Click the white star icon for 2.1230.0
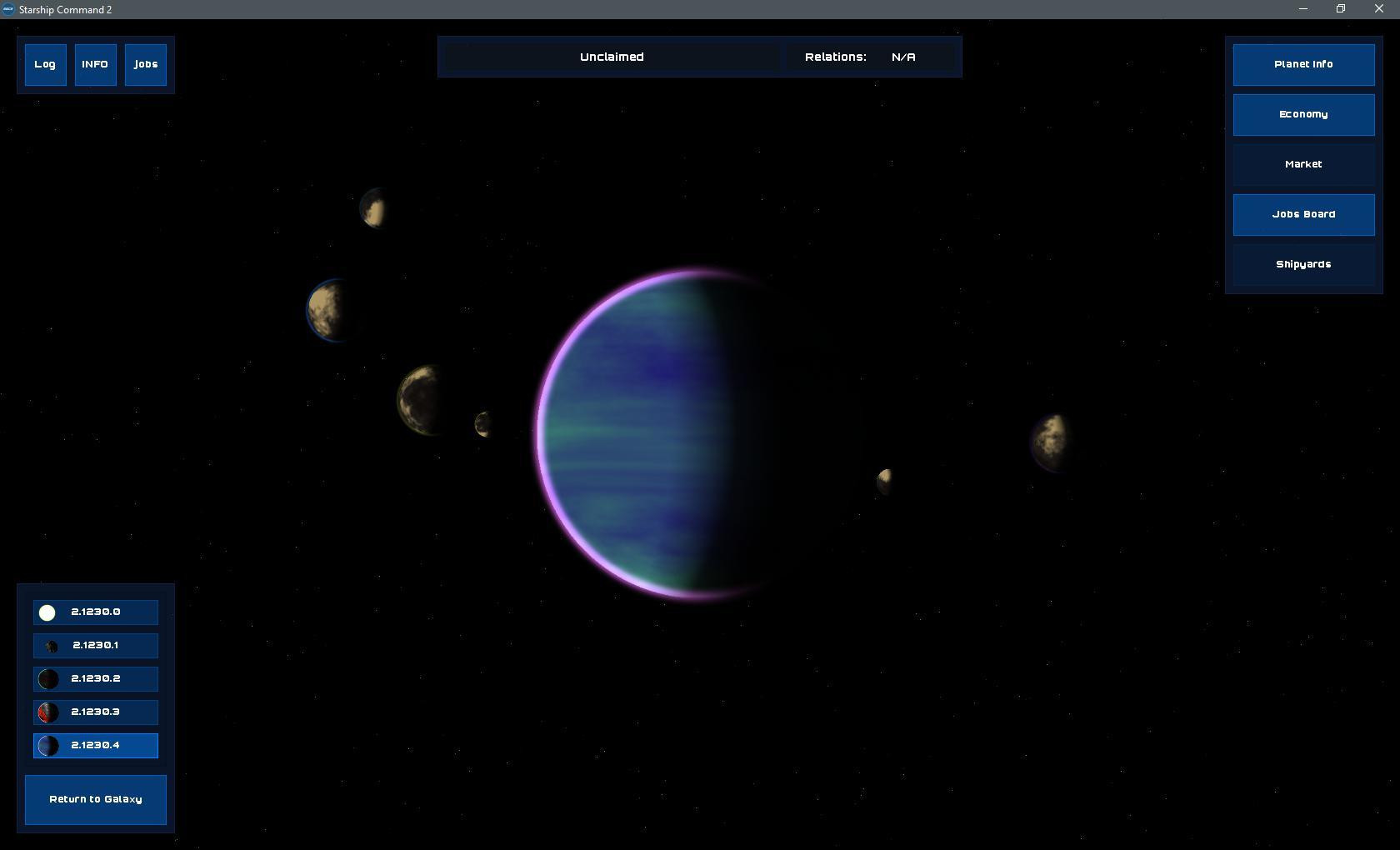The image size is (1400, 850). (47, 613)
